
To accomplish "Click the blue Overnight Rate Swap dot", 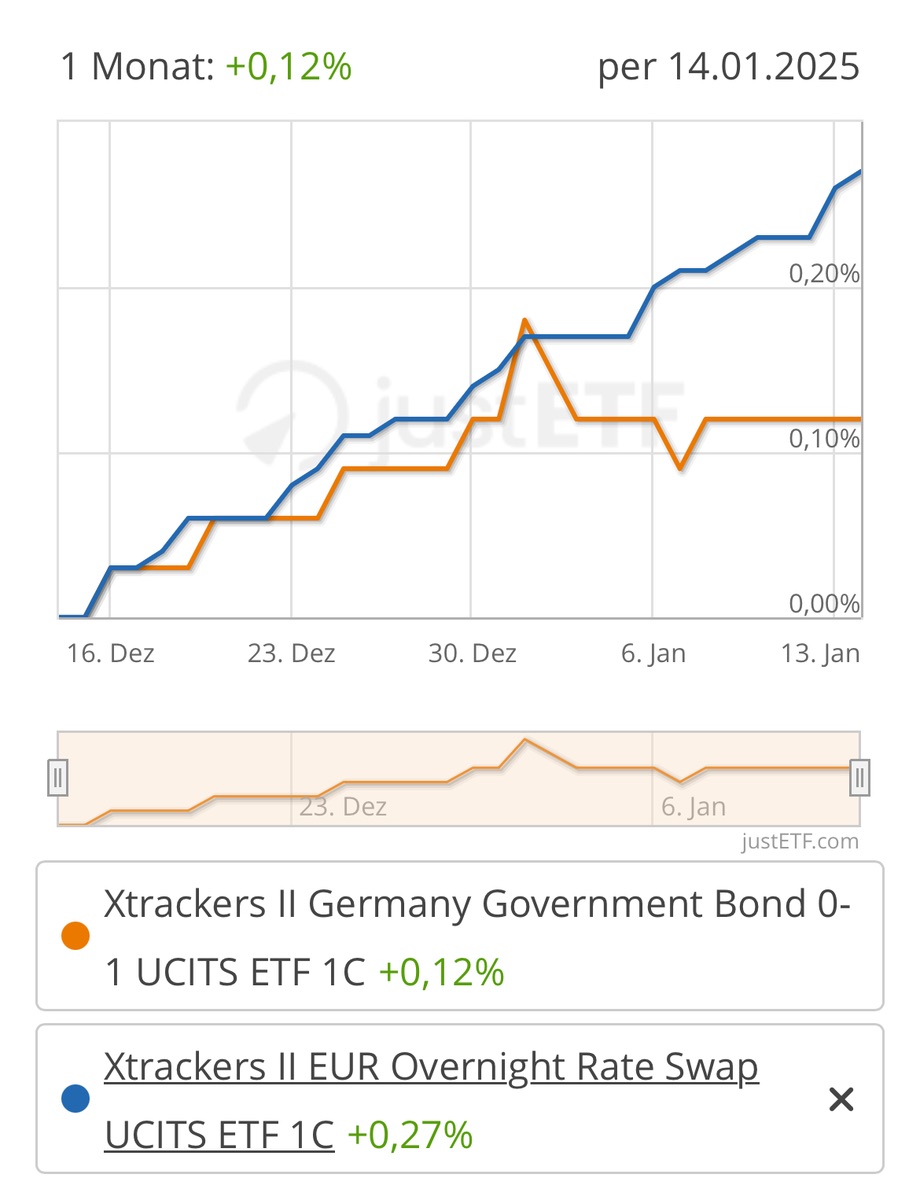I will coord(76,1100).
